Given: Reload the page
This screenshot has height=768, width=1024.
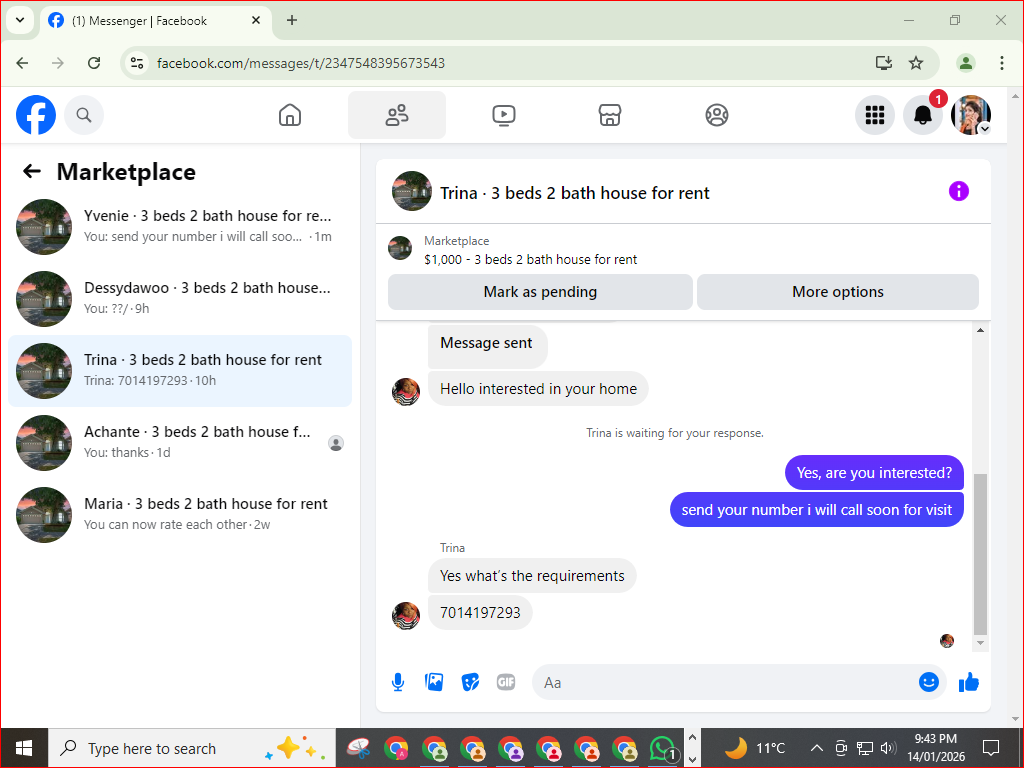Looking at the screenshot, I should [x=94, y=63].
